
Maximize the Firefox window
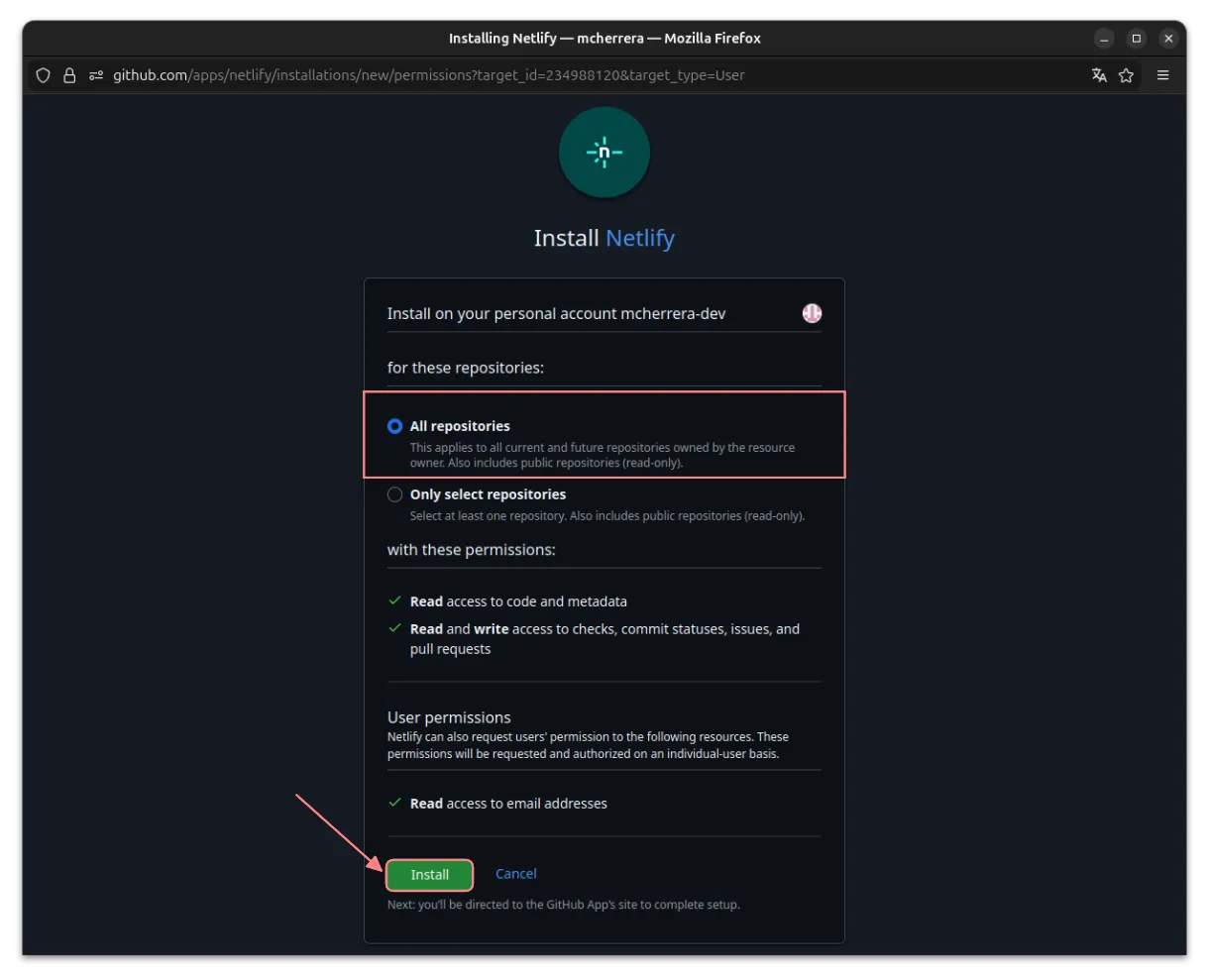click(x=1137, y=39)
